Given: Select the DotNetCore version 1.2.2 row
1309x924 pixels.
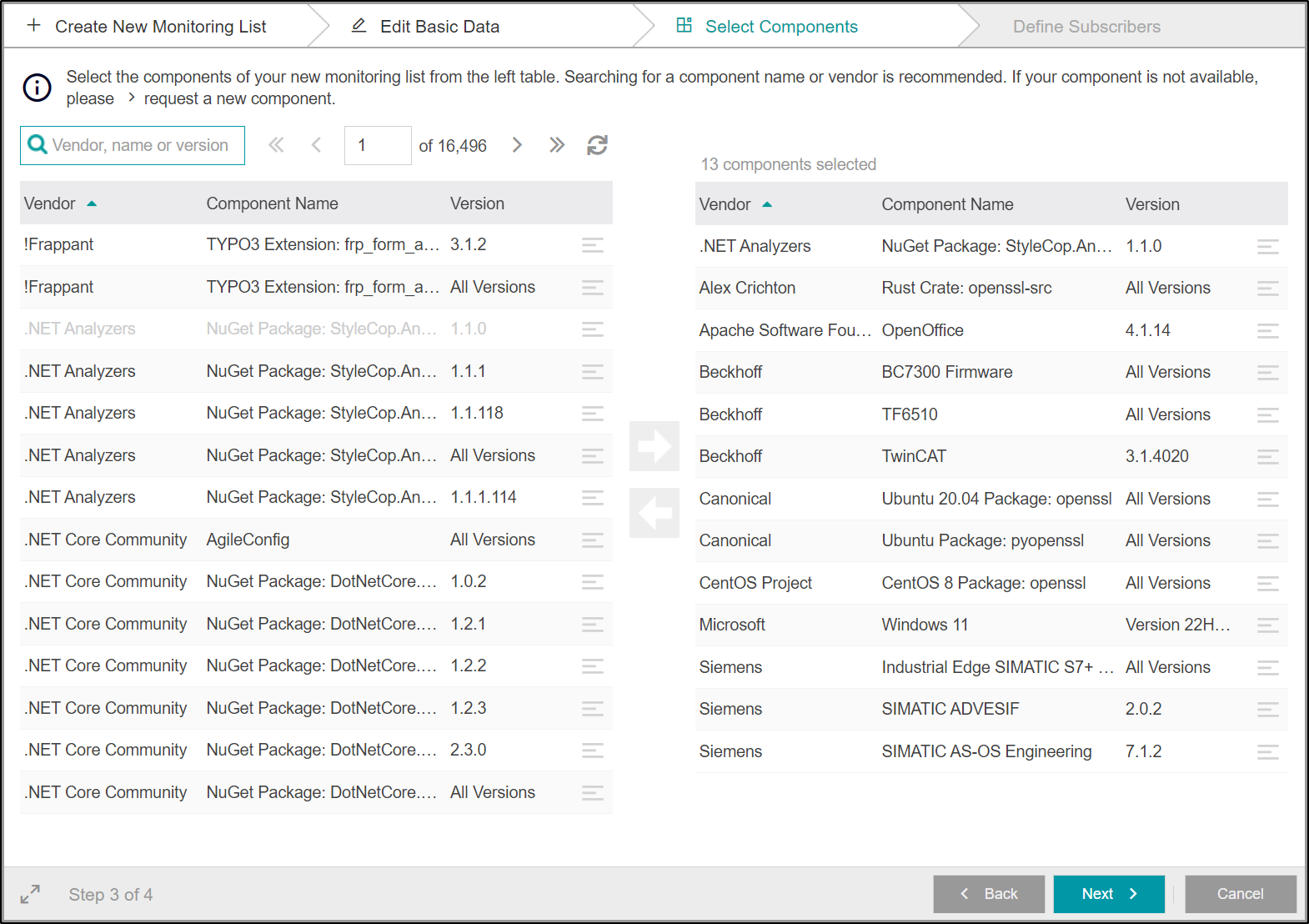Looking at the screenshot, I should 316,665.
